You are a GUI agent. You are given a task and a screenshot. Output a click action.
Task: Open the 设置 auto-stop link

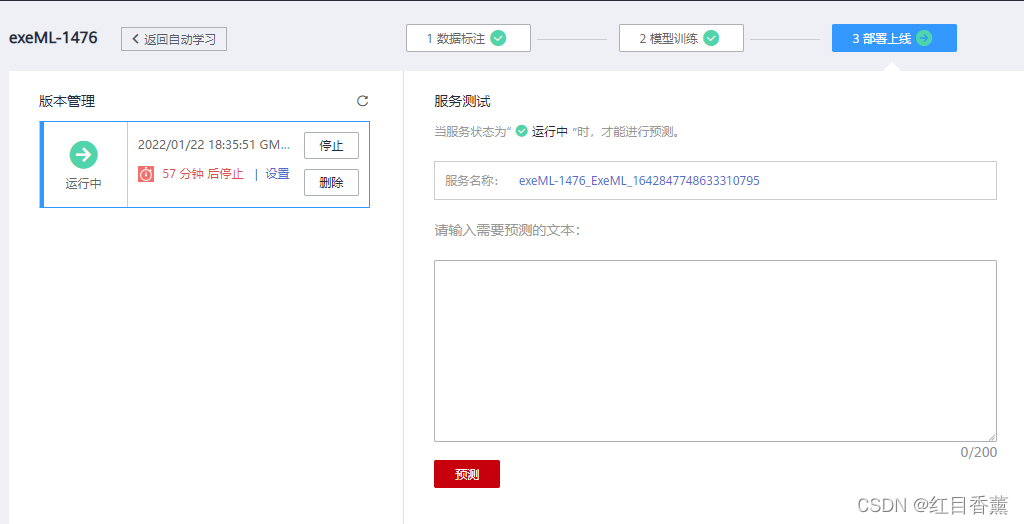tap(278, 174)
